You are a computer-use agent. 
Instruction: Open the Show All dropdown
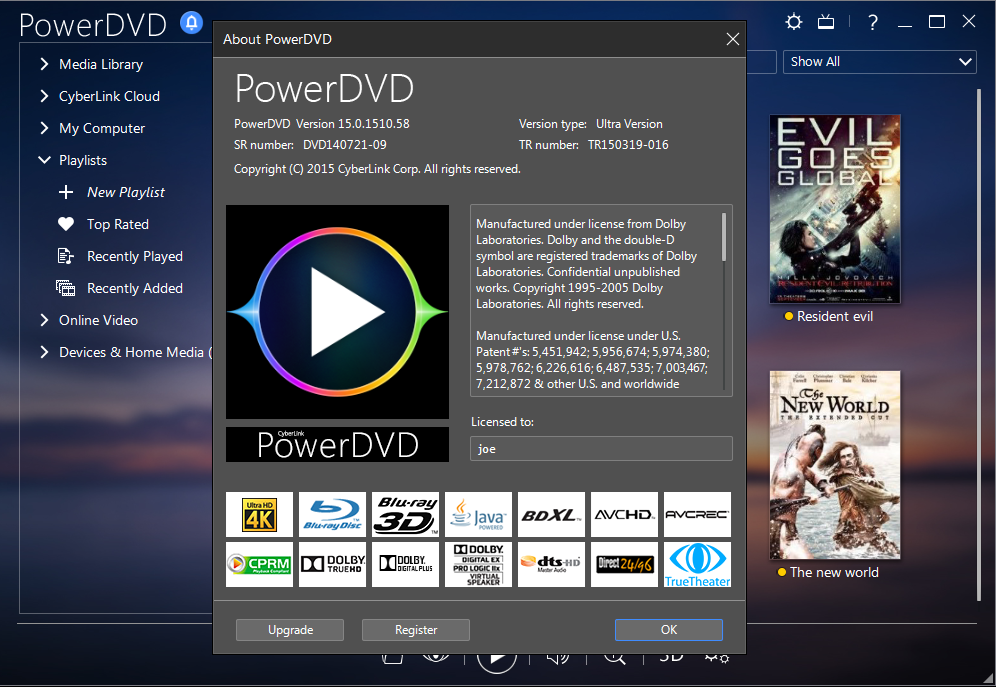pos(880,61)
